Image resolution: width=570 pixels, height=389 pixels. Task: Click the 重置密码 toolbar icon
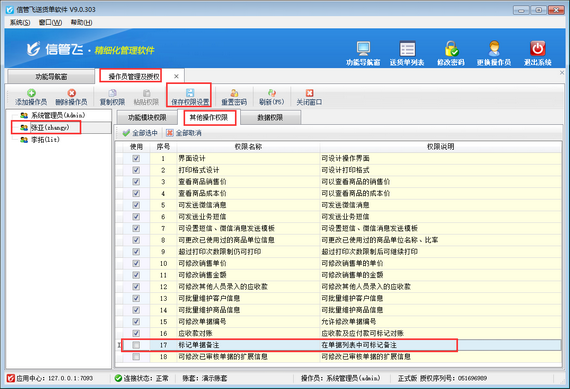pos(234,93)
